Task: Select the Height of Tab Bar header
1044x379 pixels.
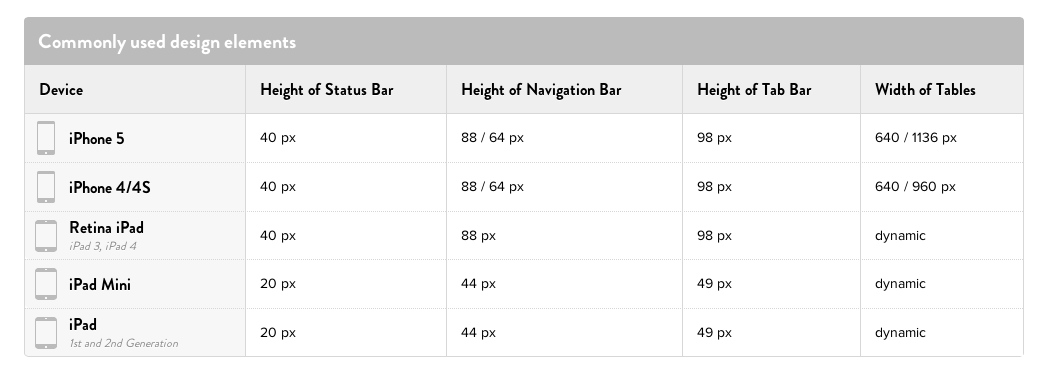Action: click(754, 90)
